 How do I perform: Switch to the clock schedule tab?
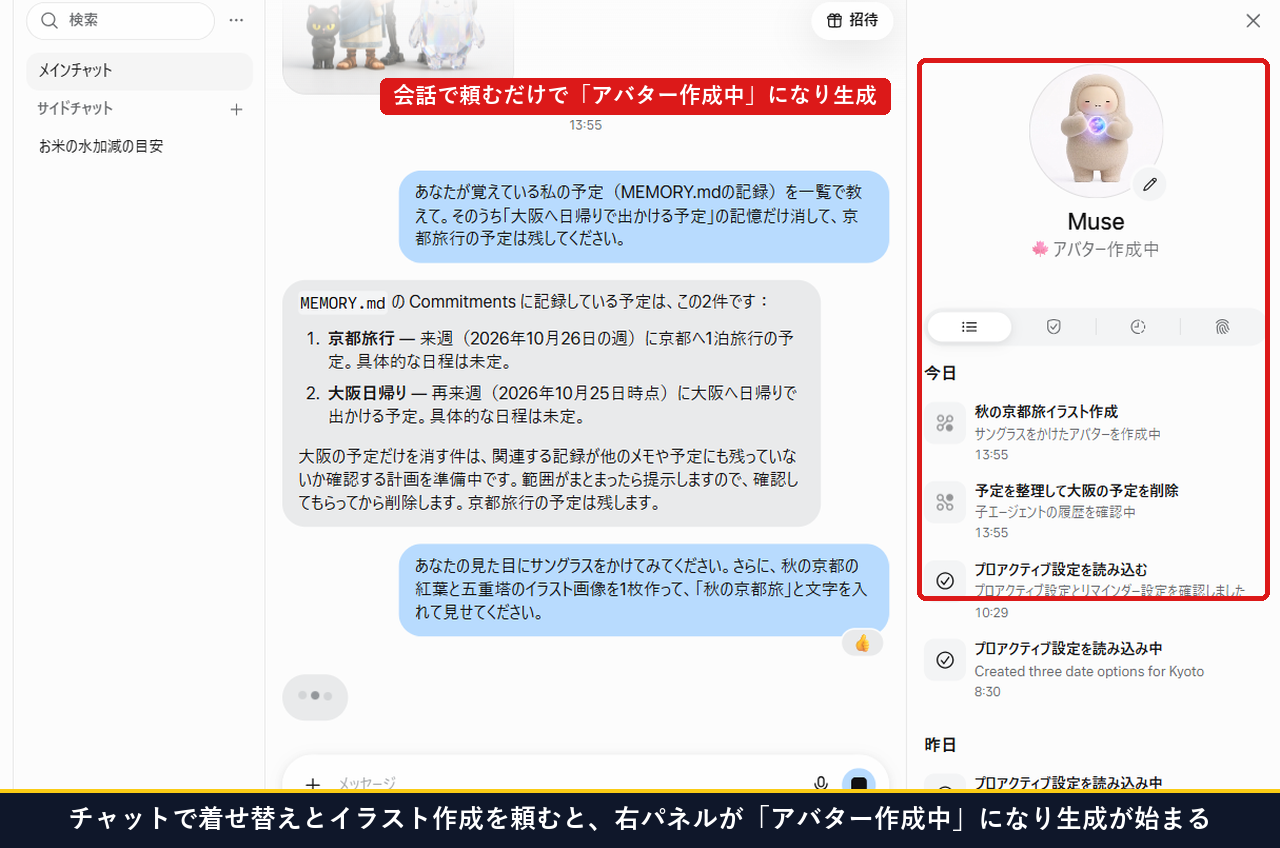[x=1138, y=327]
